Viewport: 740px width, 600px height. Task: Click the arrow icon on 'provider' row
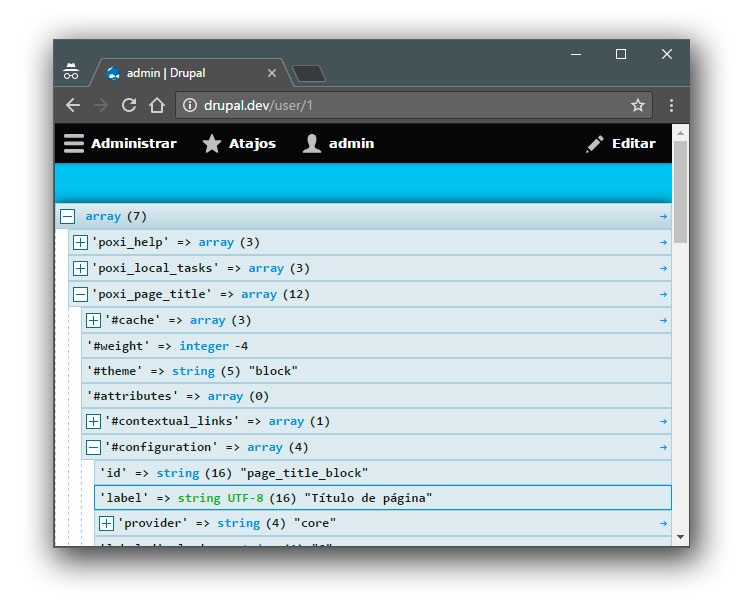tap(663, 523)
